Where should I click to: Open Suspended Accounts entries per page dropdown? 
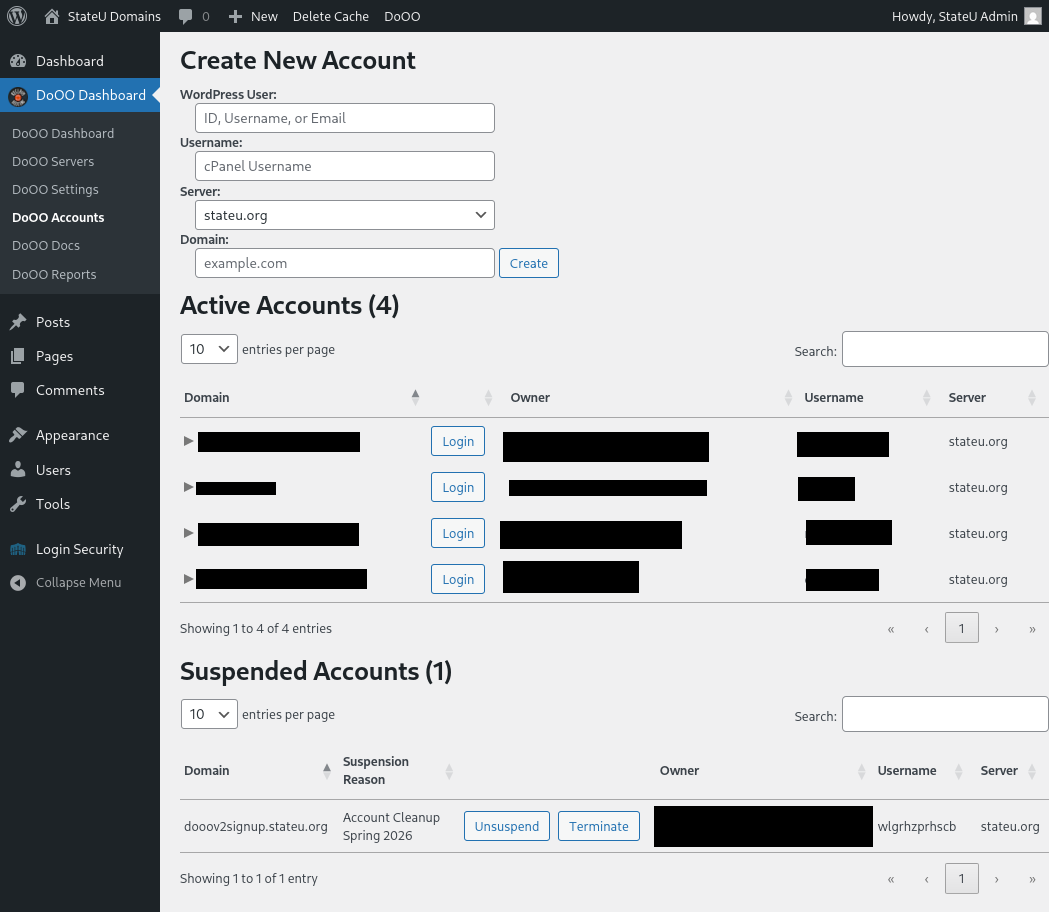click(x=209, y=714)
